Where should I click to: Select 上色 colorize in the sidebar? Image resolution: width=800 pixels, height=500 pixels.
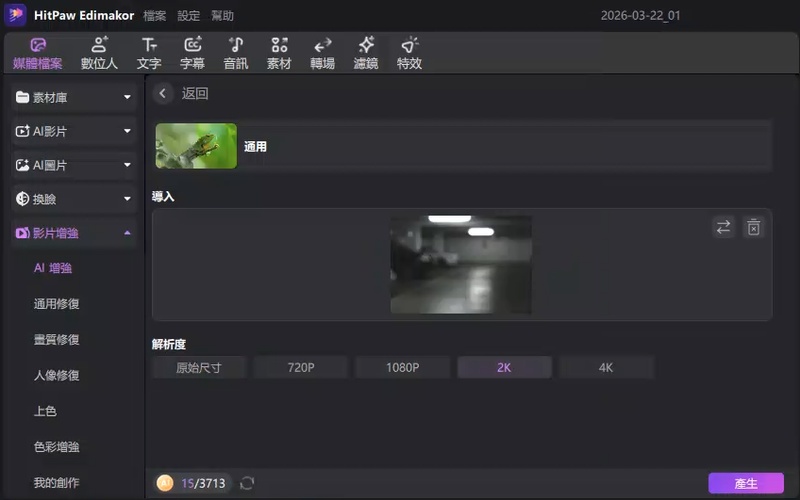[45, 411]
